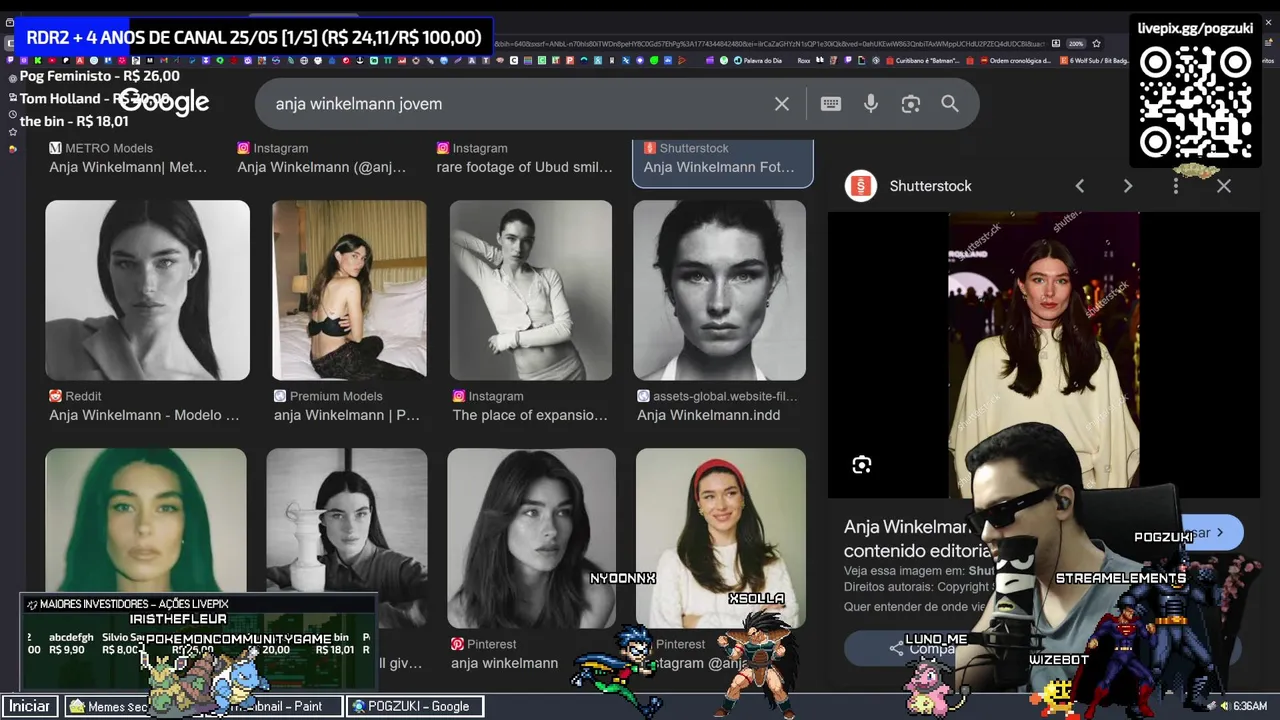Start voice search with the microphone icon
Viewport: 1280px width, 720px height.
(x=871, y=104)
